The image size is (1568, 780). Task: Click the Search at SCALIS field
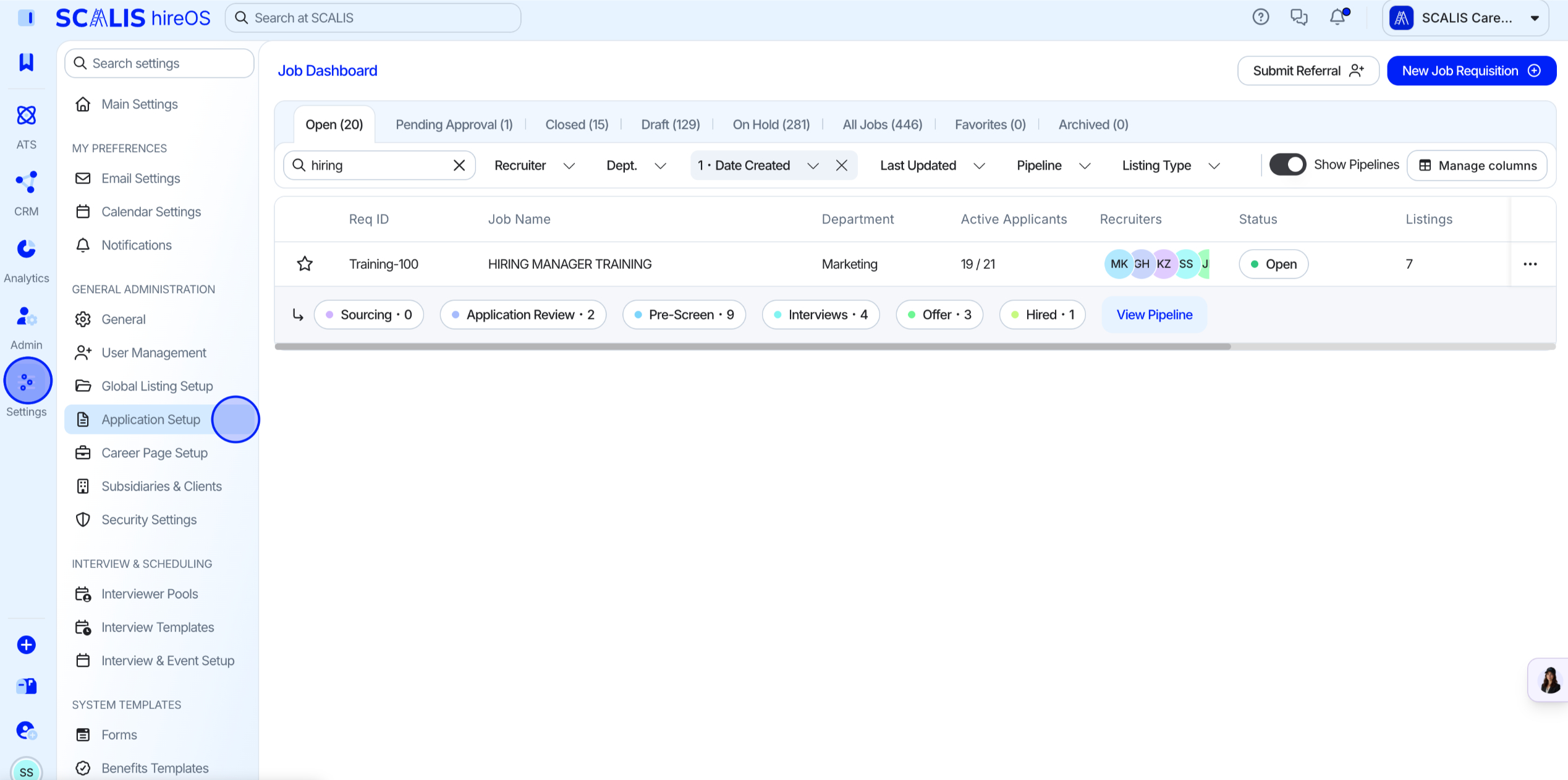click(x=373, y=18)
